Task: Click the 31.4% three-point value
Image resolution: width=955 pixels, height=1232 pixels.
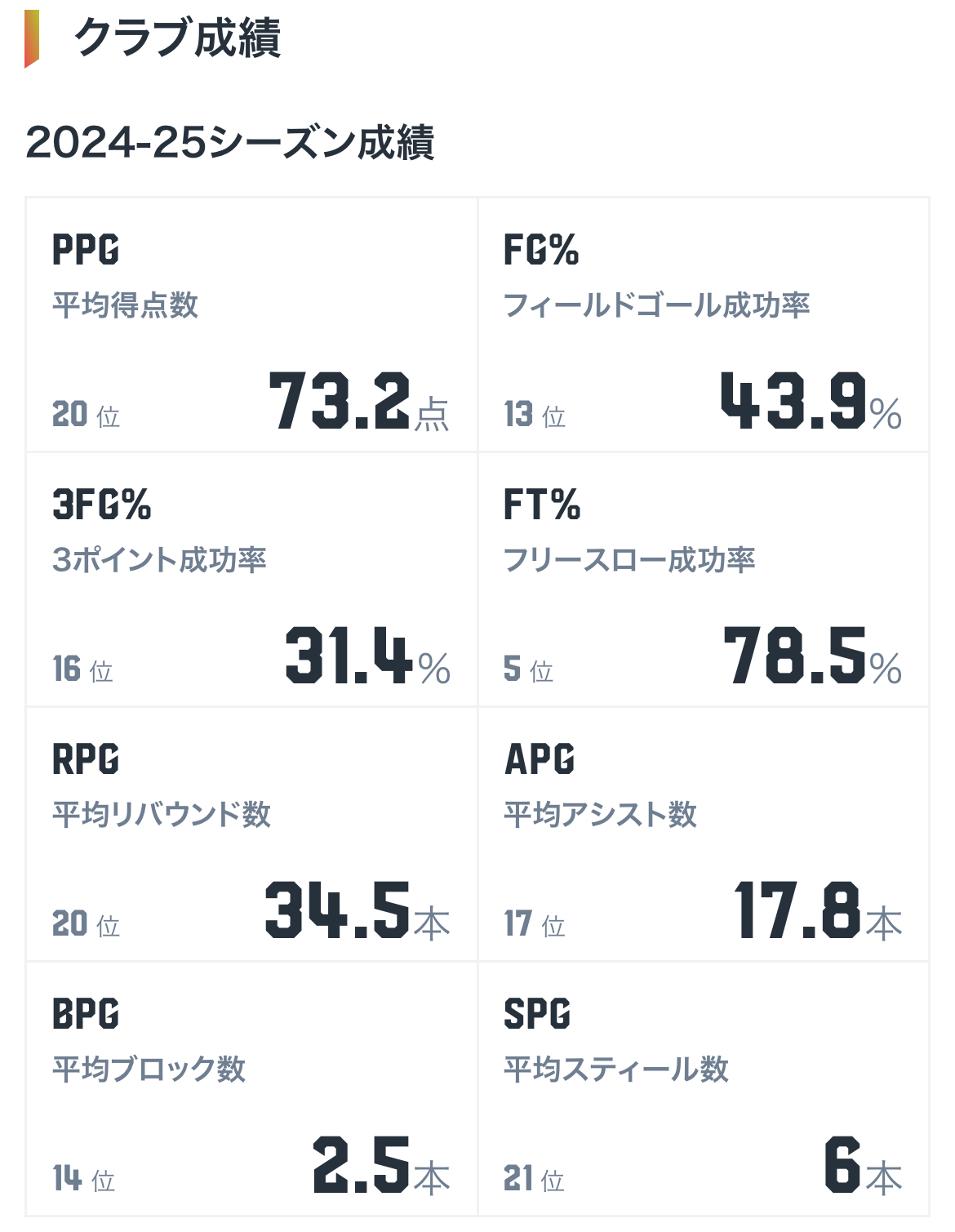Action: click(367, 656)
